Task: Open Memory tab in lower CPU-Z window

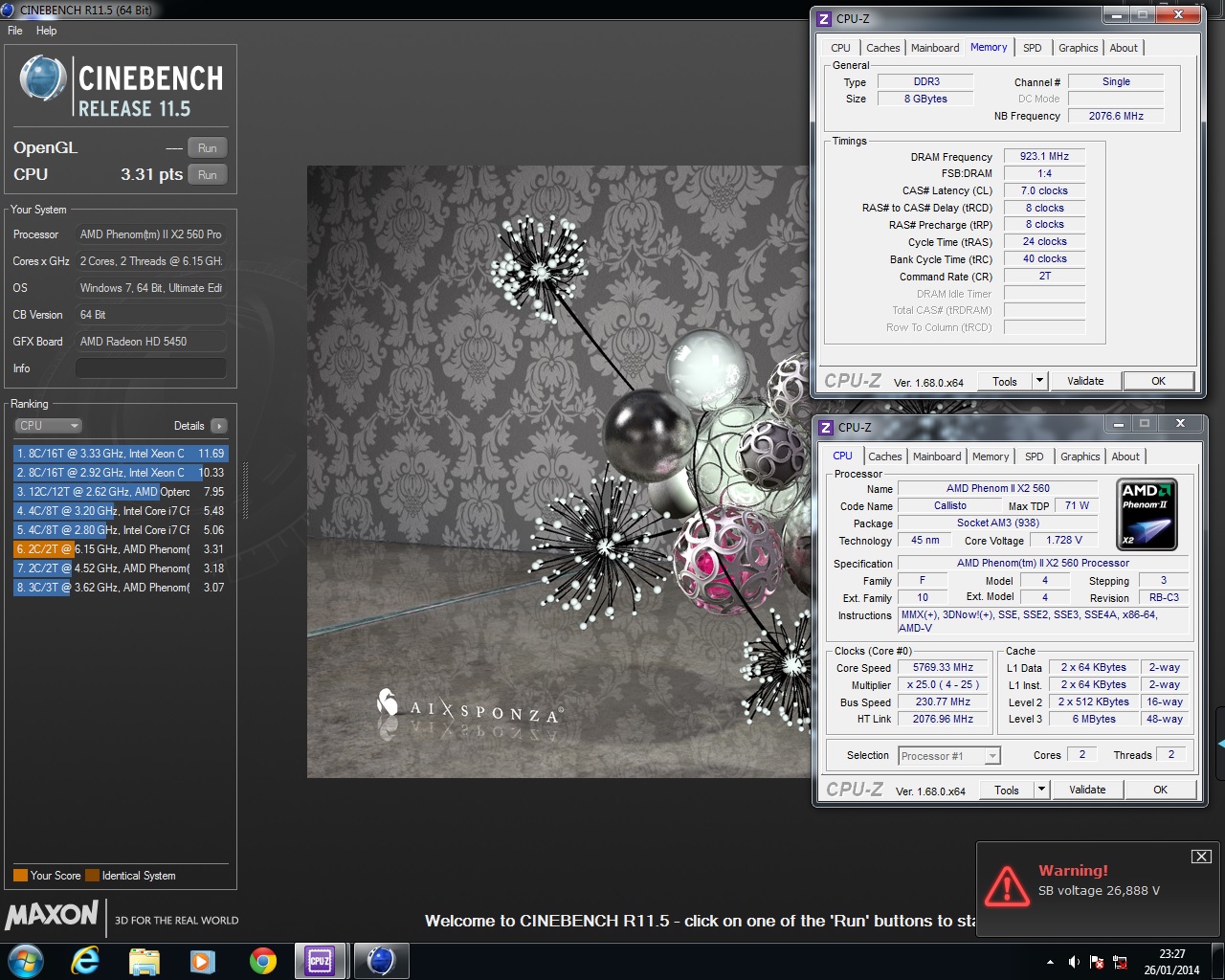Action: pyautogui.click(x=991, y=457)
